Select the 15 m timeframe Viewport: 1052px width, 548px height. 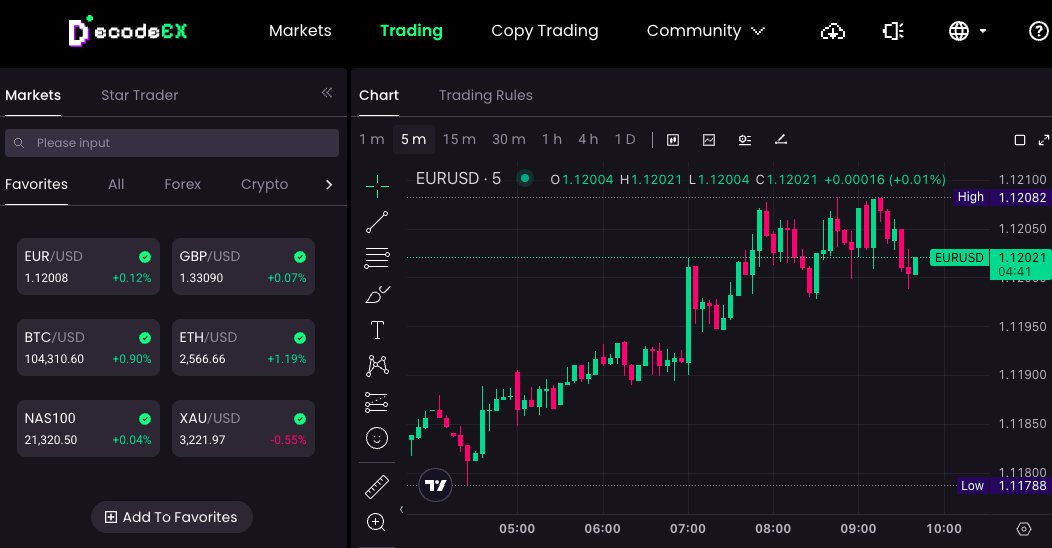point(459,139)
